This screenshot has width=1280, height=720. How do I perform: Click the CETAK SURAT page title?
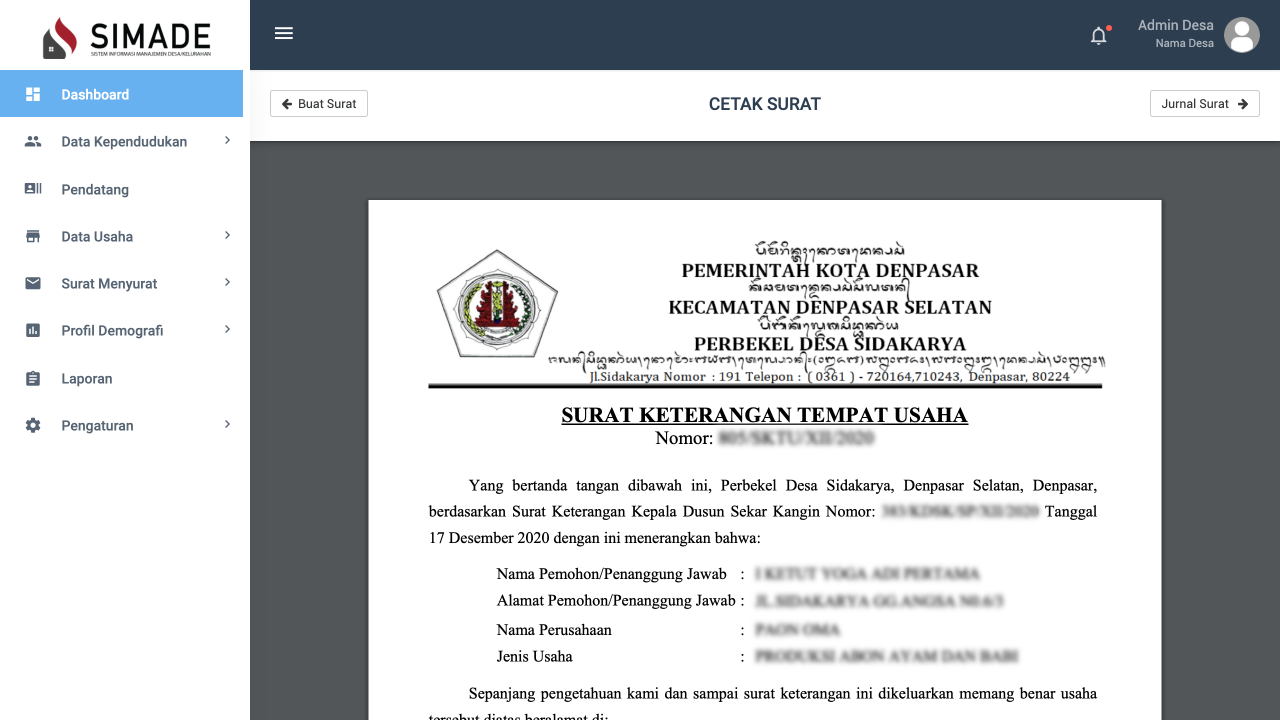tap(765, 104)
